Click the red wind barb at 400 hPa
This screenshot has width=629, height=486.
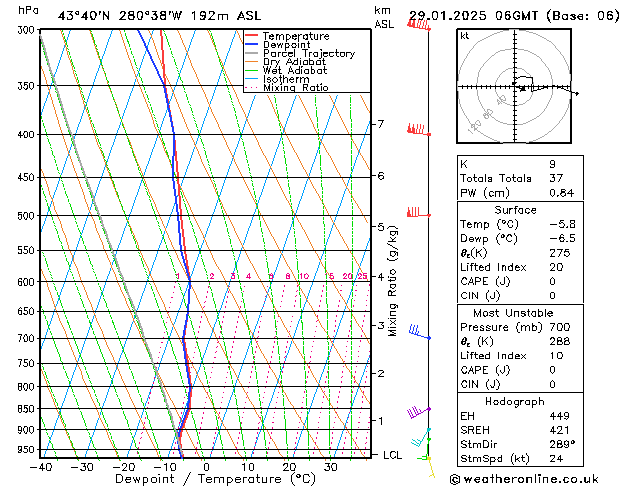coord(418,130)
